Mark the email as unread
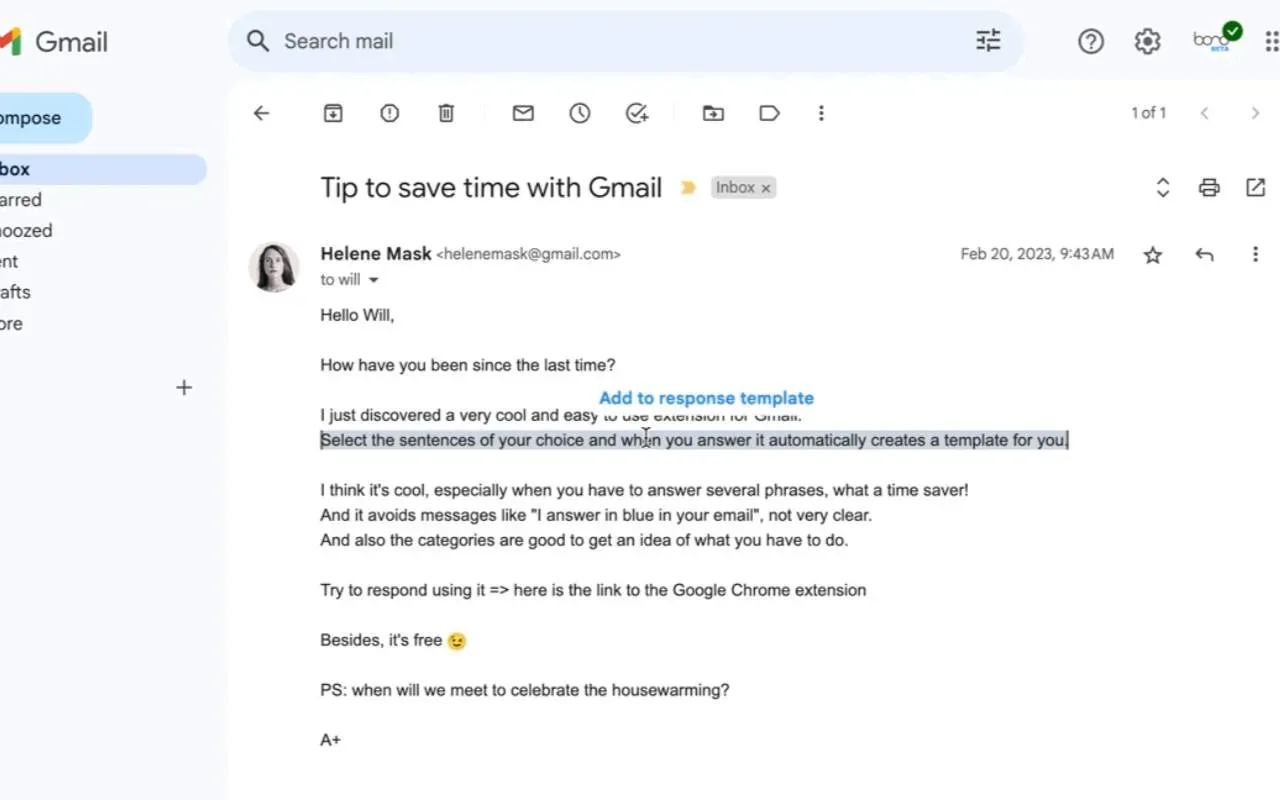The width and height of the screenshot is (1280, 800). coord(523,114)
